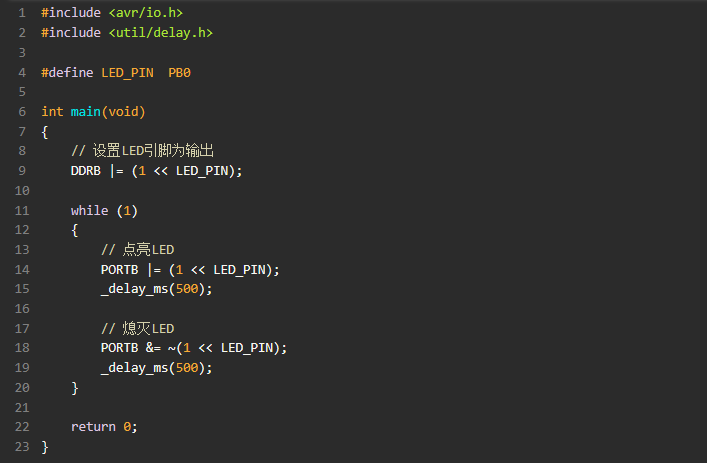Click the PB0 value on line 4
The height and width of the screenshot is (463, 707).
179,73
